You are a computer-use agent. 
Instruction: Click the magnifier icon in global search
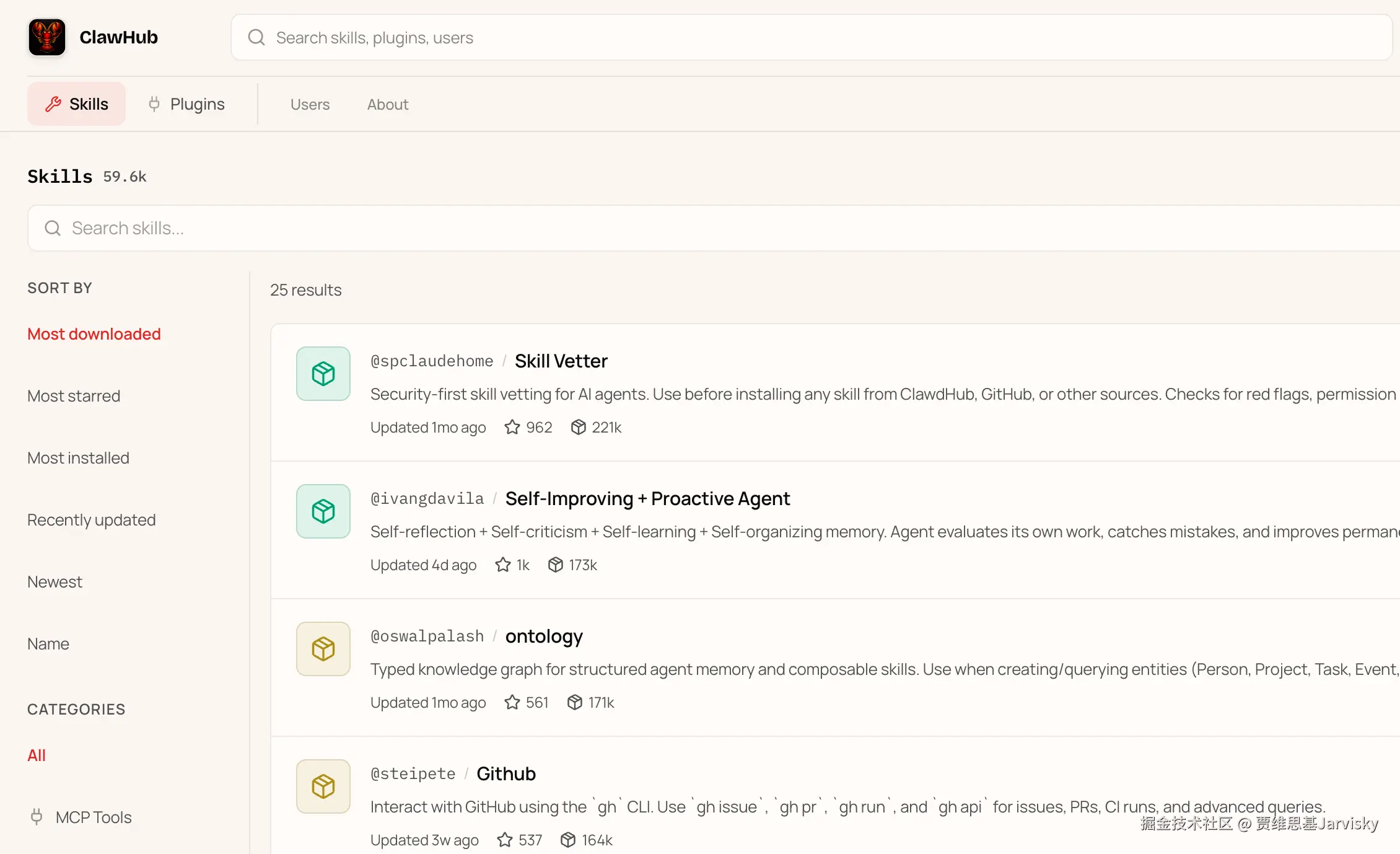[x=256, y=38]
